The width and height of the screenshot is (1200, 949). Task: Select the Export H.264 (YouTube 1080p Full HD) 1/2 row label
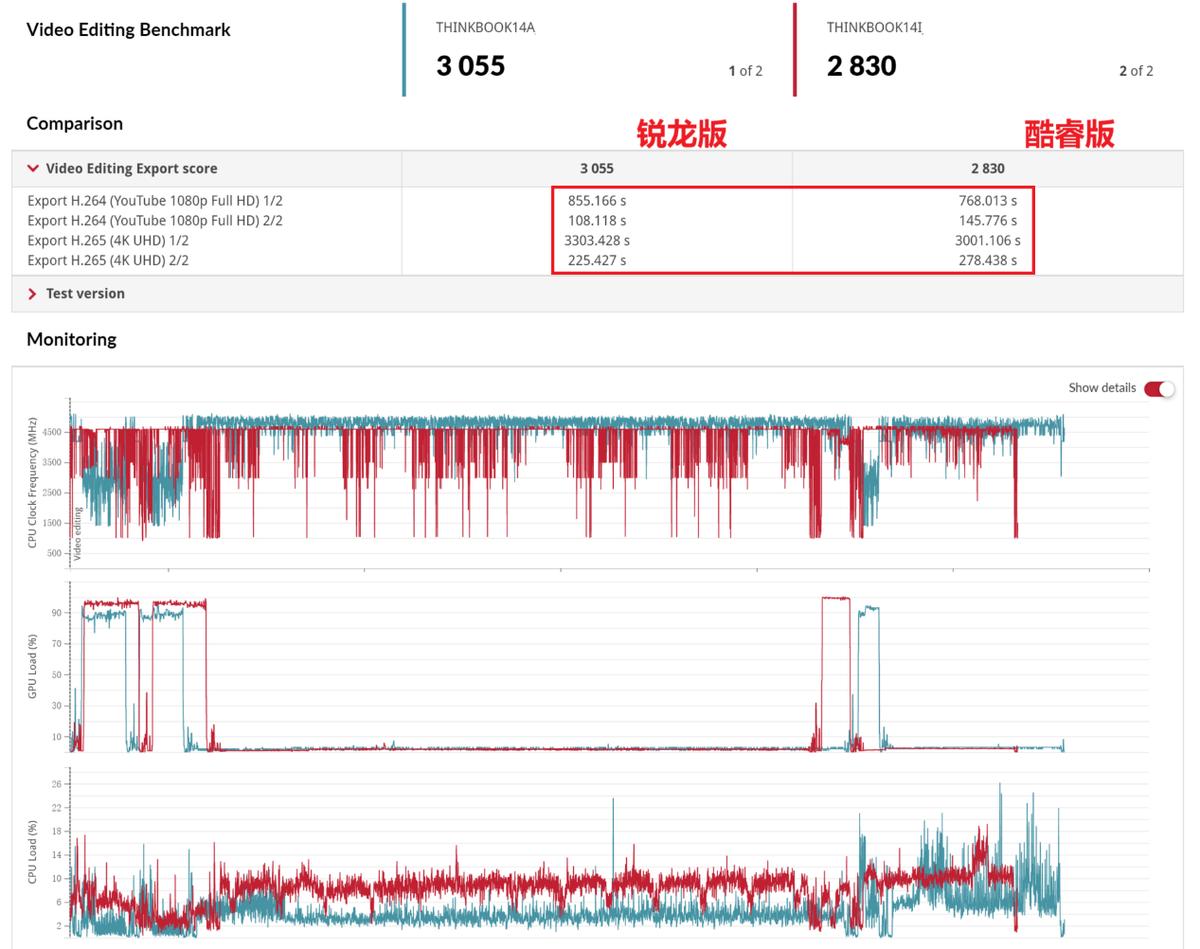point(155,201)
